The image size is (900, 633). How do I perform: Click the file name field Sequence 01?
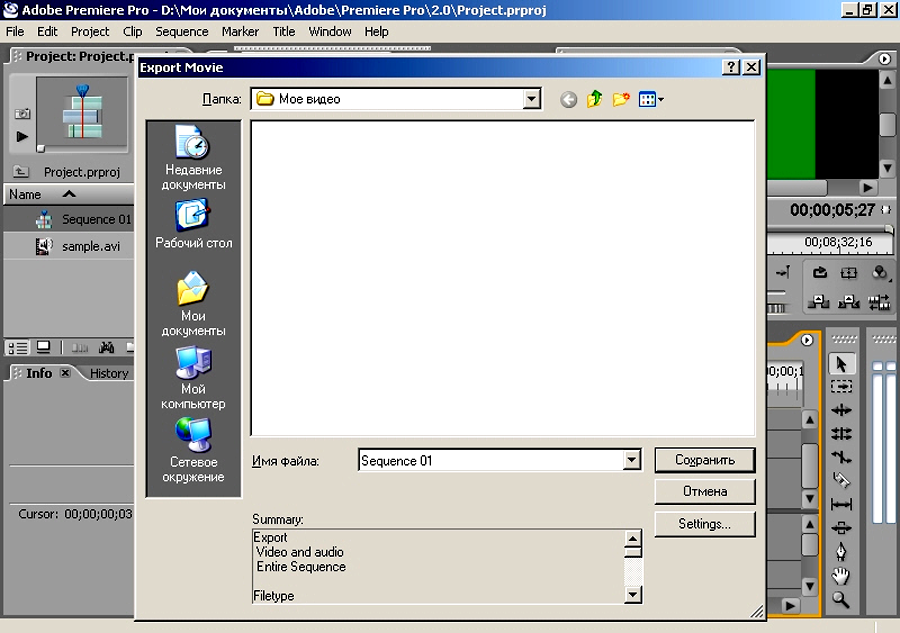coord(491,461)
